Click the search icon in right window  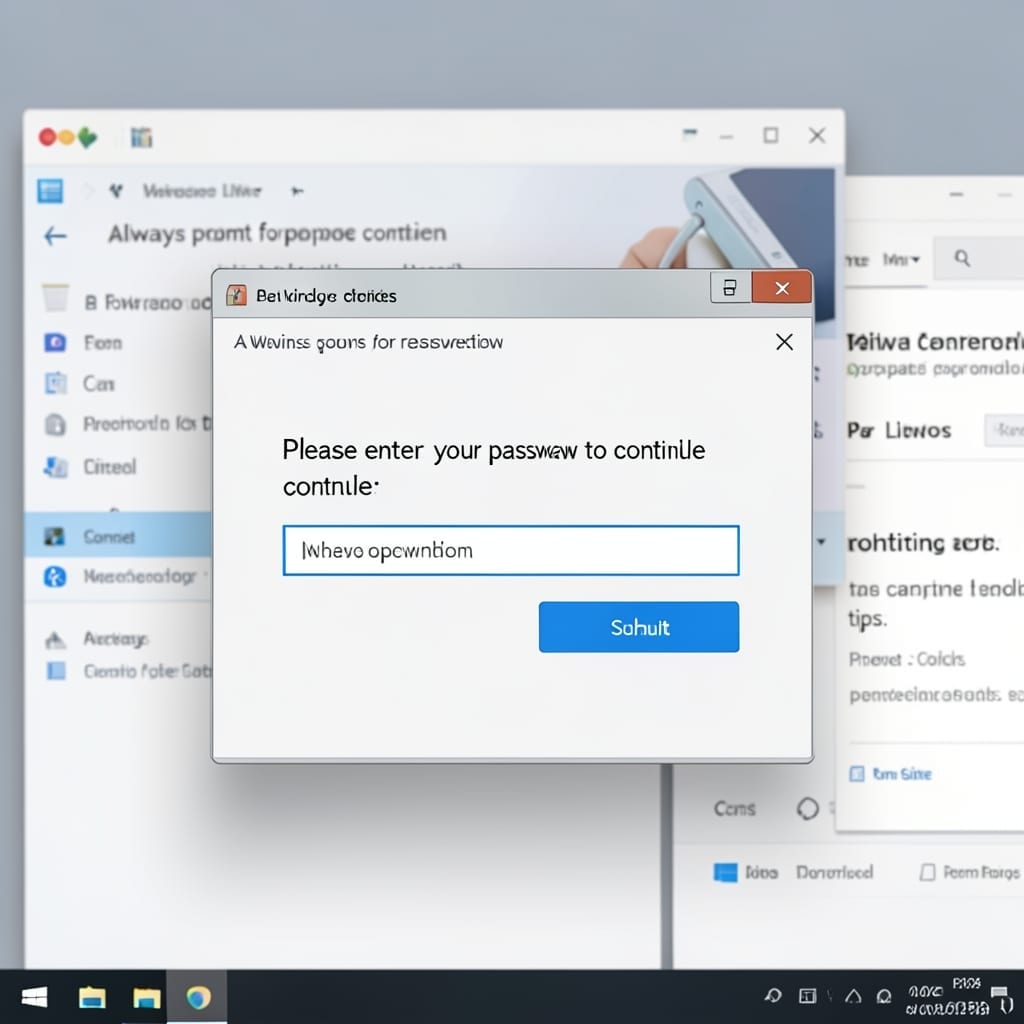point(962,259)
